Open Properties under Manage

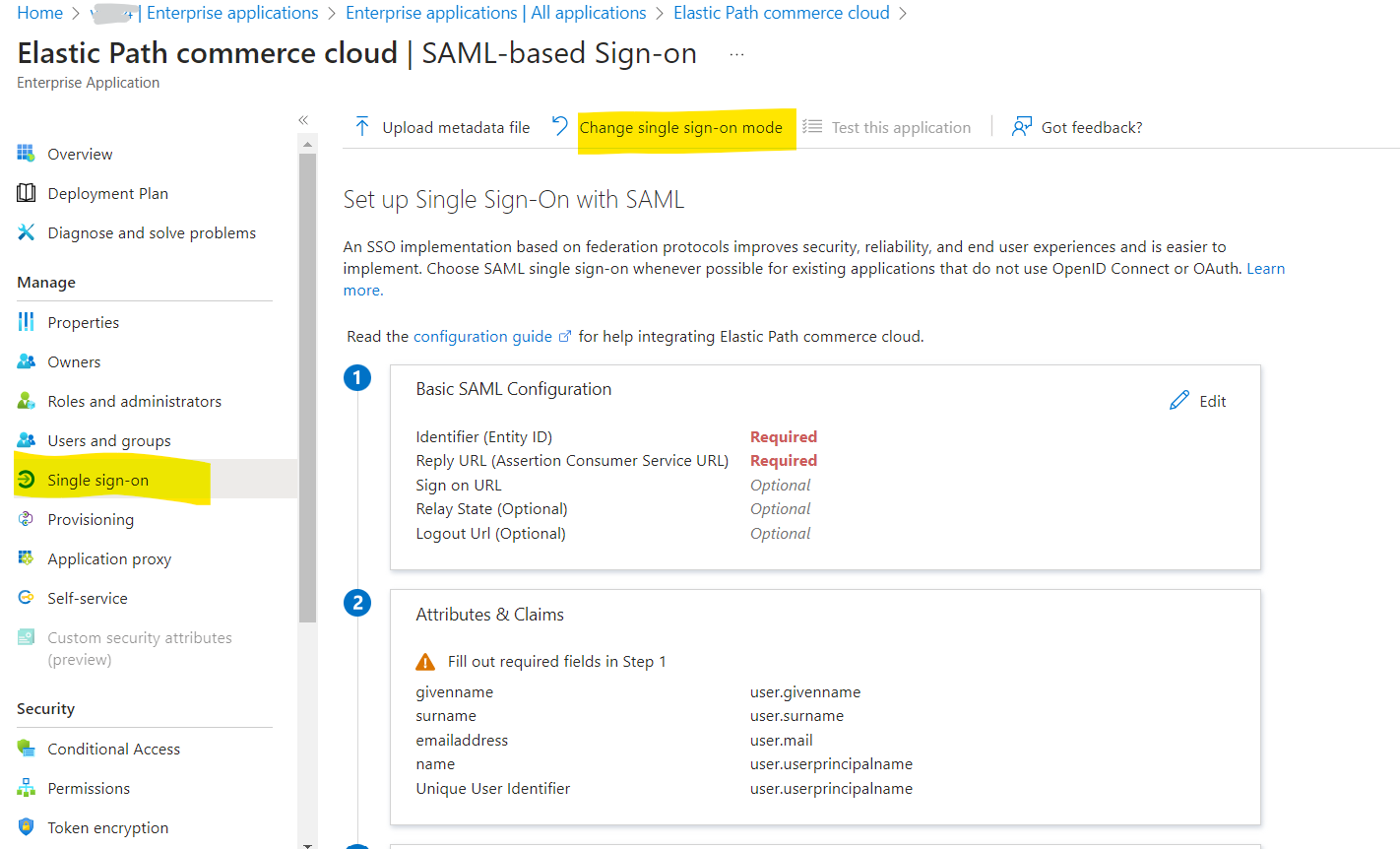point(83,322)
